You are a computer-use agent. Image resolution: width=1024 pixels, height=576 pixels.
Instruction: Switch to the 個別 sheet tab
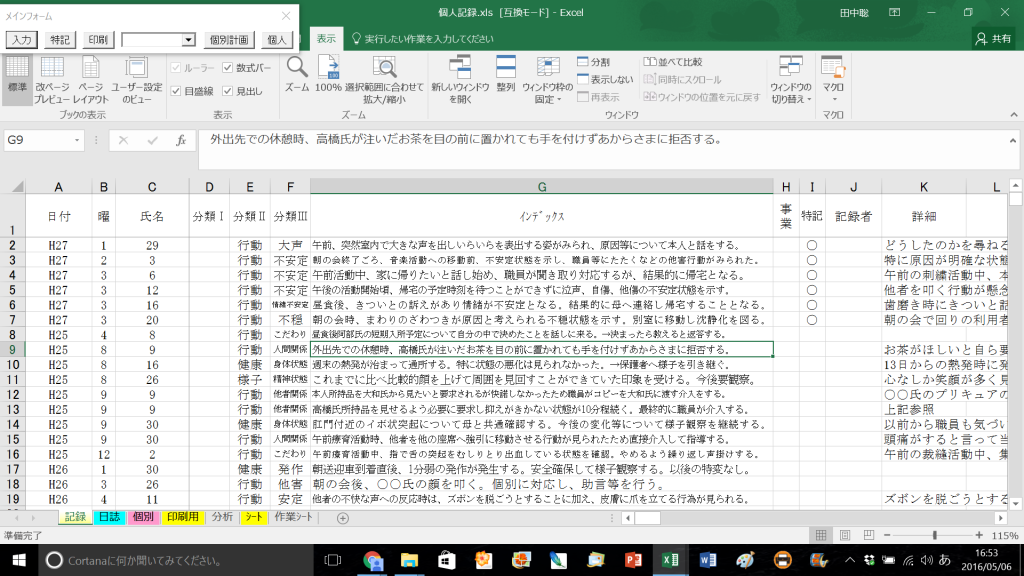(x=143, y=517)
